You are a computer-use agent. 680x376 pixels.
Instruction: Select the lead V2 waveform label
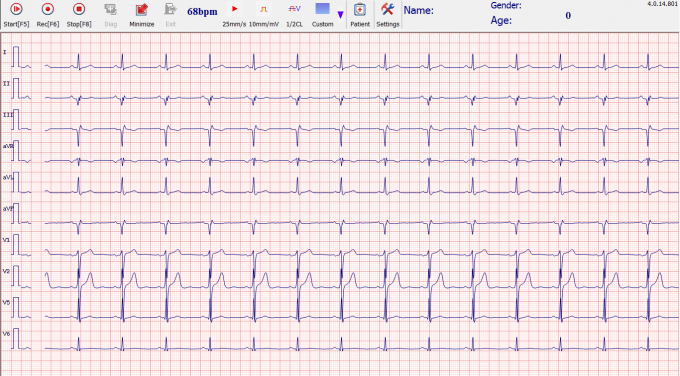6,271
